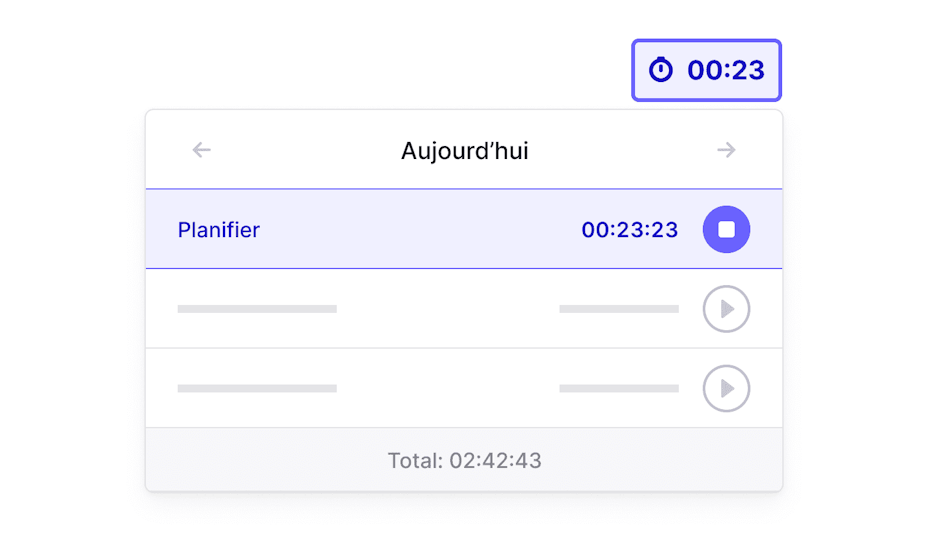Click the second row's duration placeholder
This screenshot has height=533, width=928.
618,309
